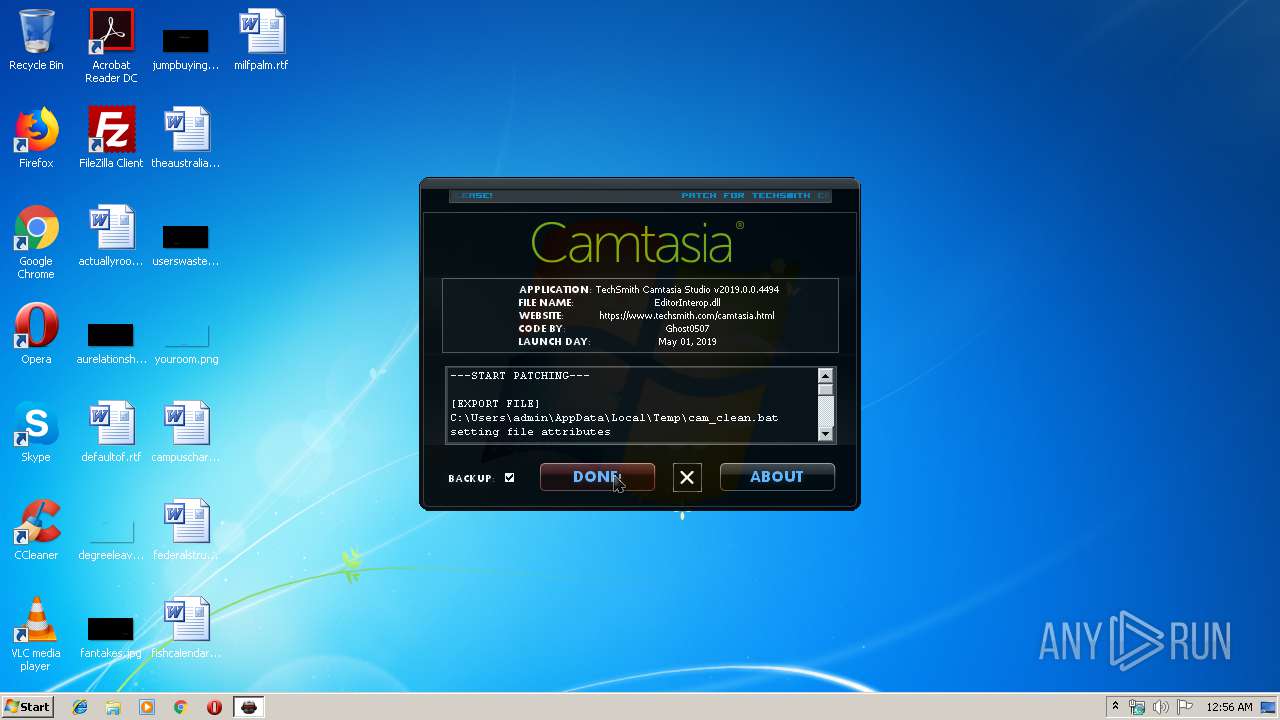Click the cam_clean.bat path line in log

614,418
